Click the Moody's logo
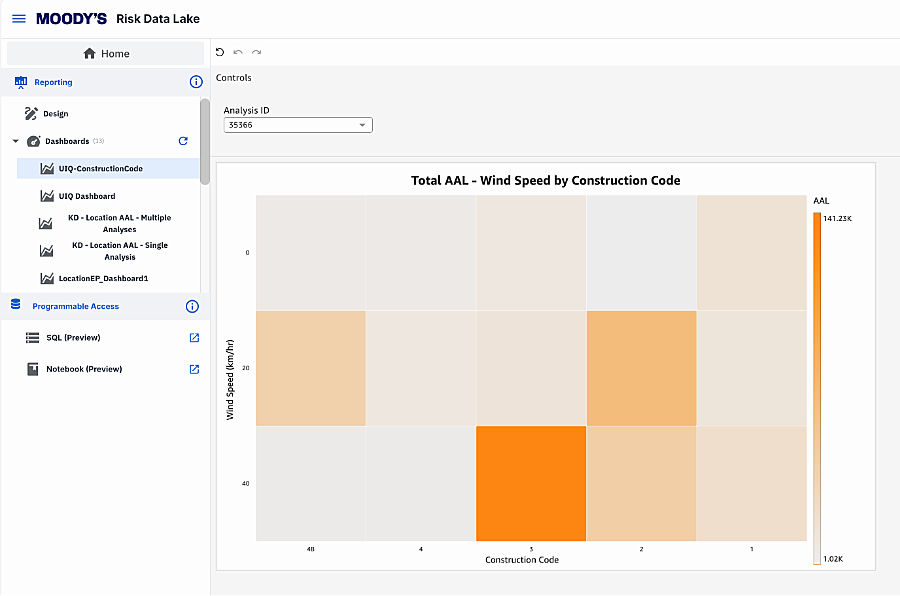 click(x=71, y=19)
